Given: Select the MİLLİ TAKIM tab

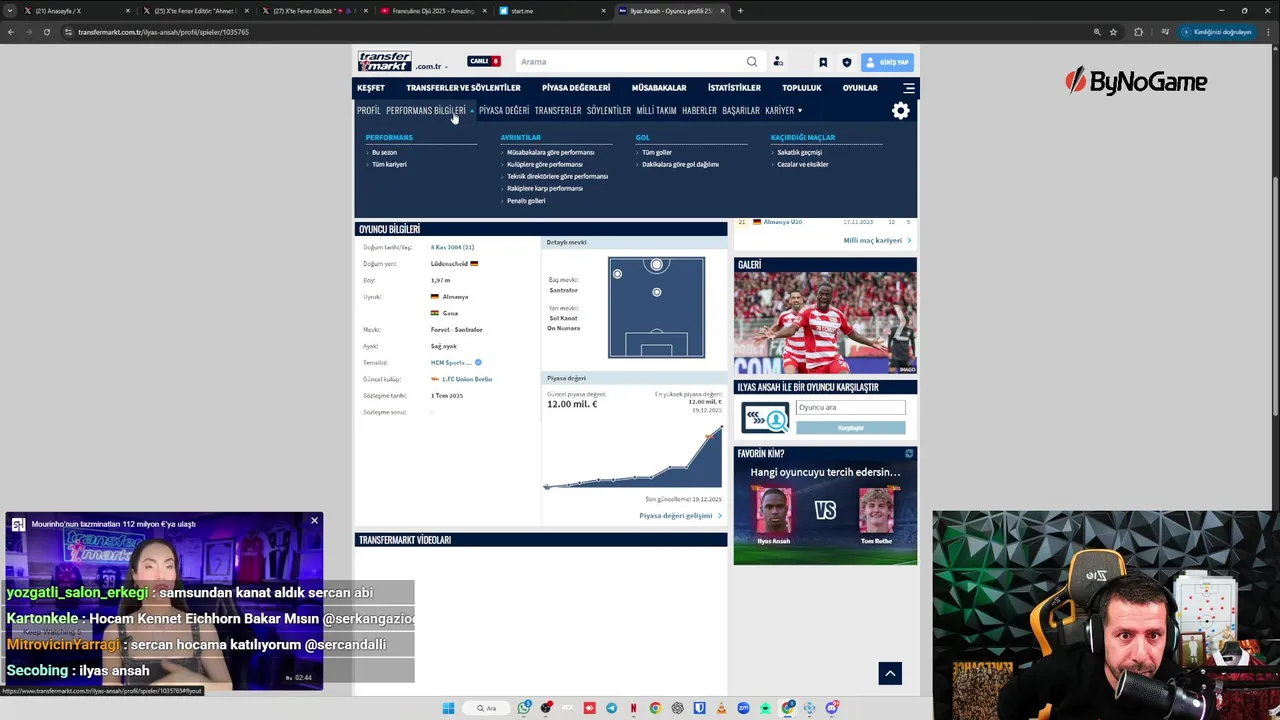Looking at the screenshot, I should coord(656,111).
